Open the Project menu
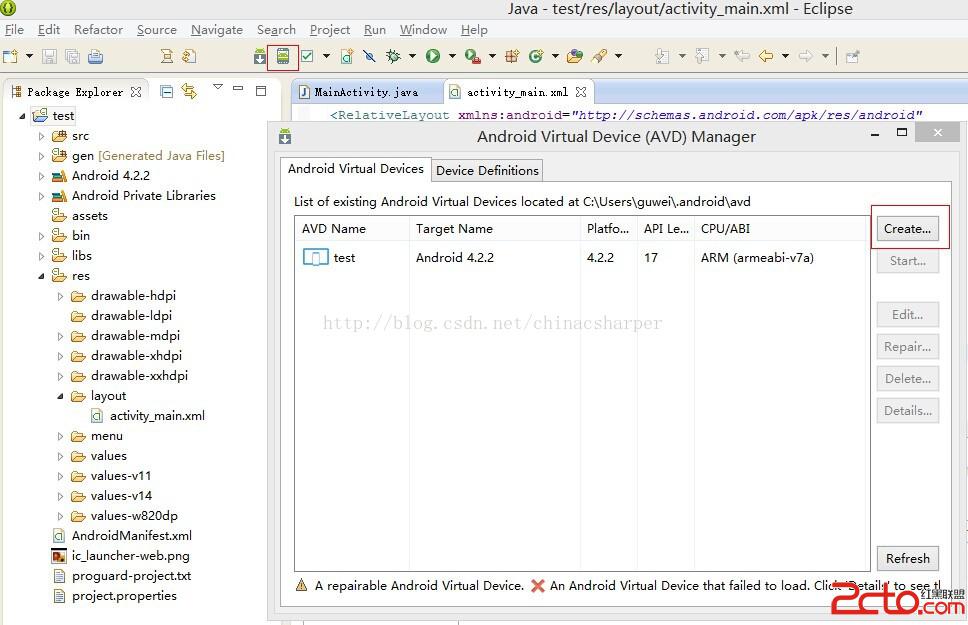The width and height of the screenshot is (968, 625). [330, 30]
